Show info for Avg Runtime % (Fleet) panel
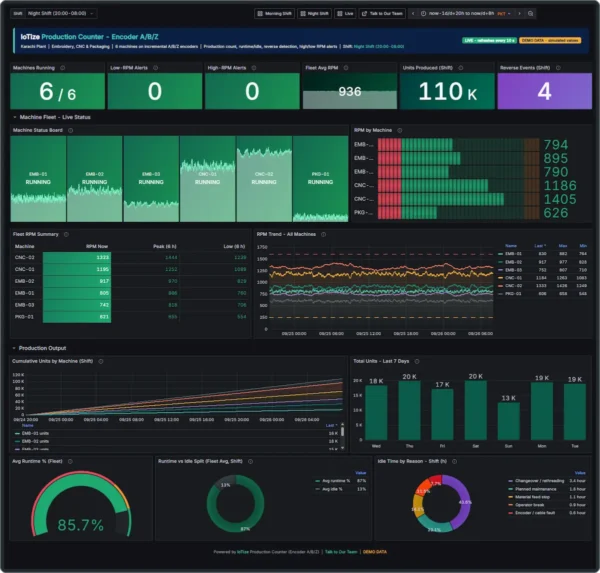The image size is (600, 573). coord(70,461)
